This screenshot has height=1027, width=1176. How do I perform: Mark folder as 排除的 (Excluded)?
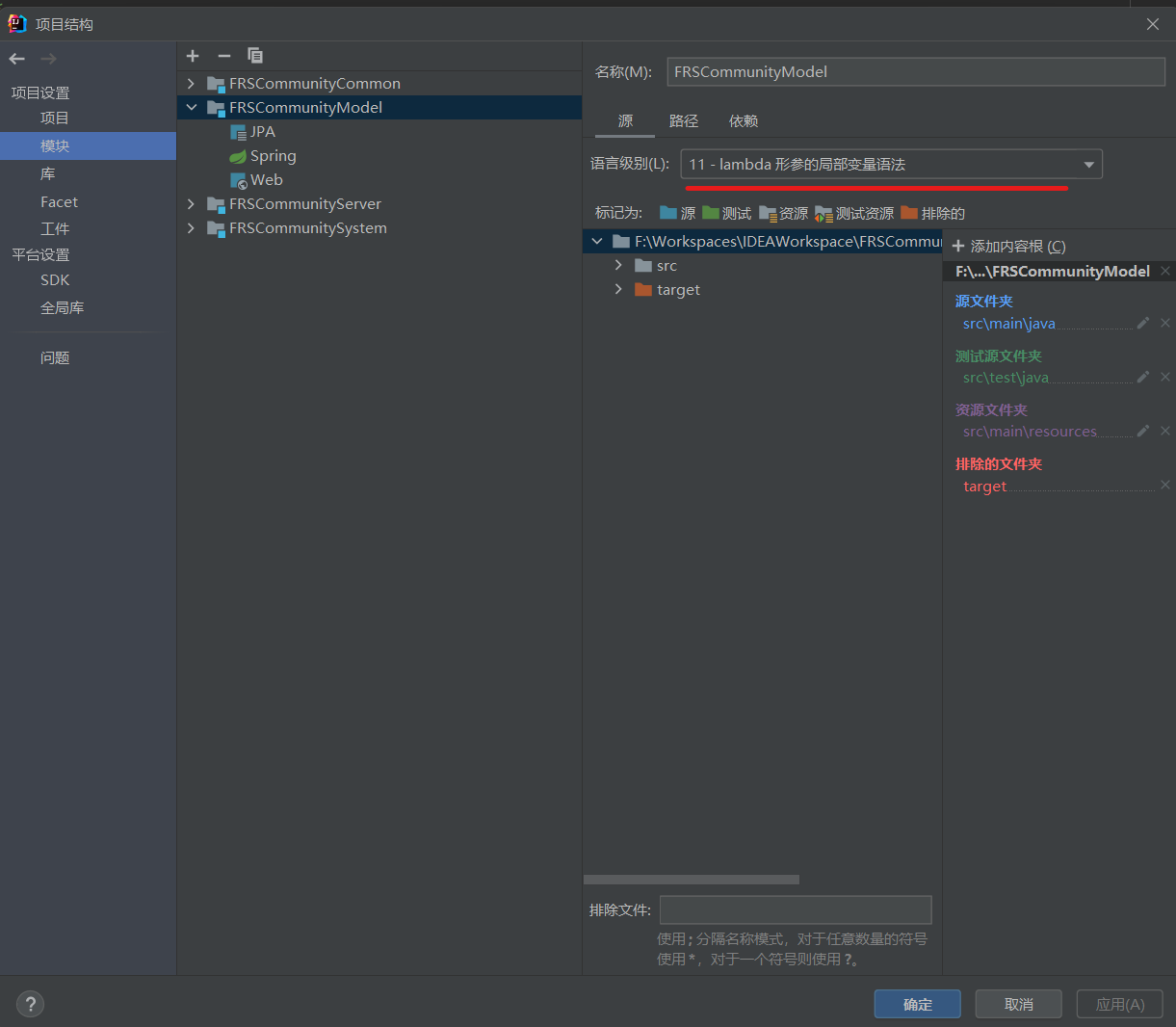[x=932, y=213]
